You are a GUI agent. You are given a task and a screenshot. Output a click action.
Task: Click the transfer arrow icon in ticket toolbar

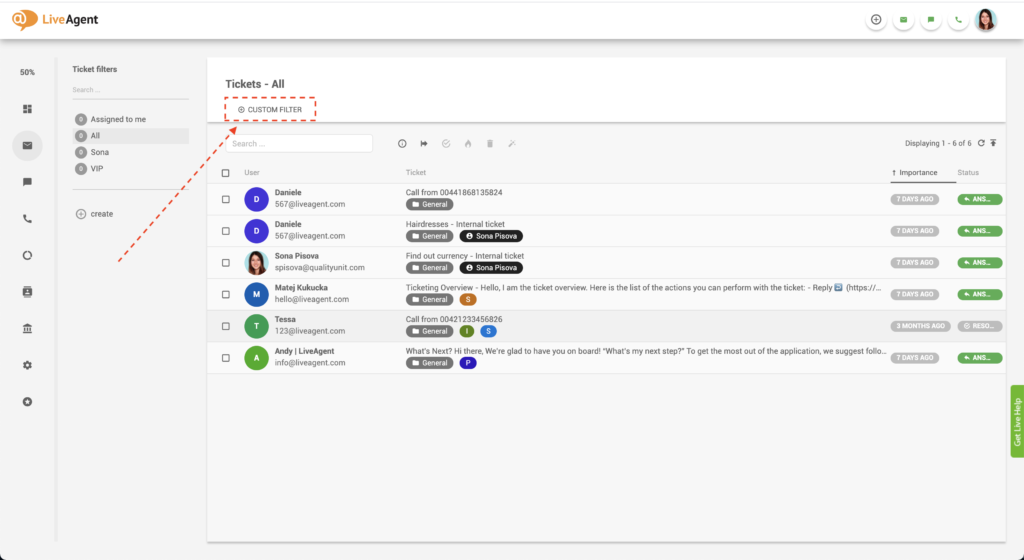click(x=424, y=144)
